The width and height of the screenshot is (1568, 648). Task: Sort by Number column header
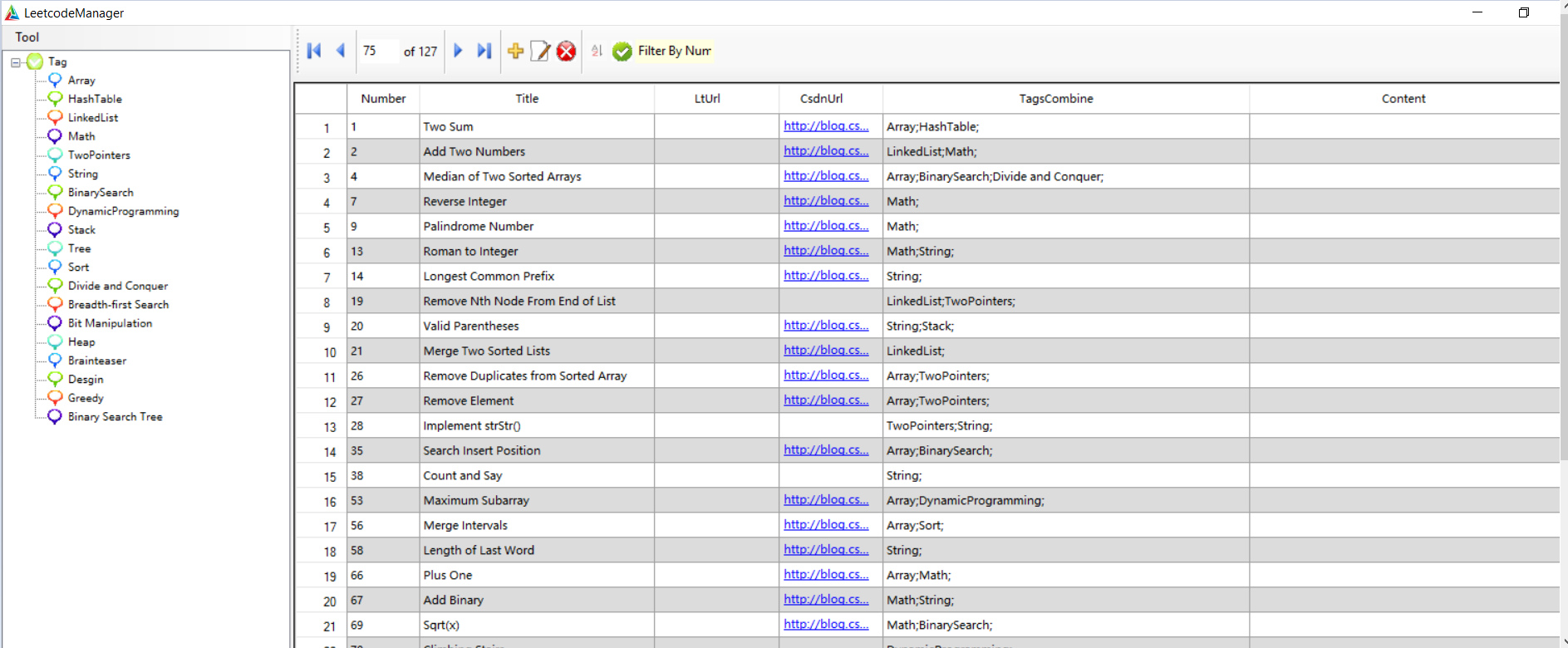[383, 99]
